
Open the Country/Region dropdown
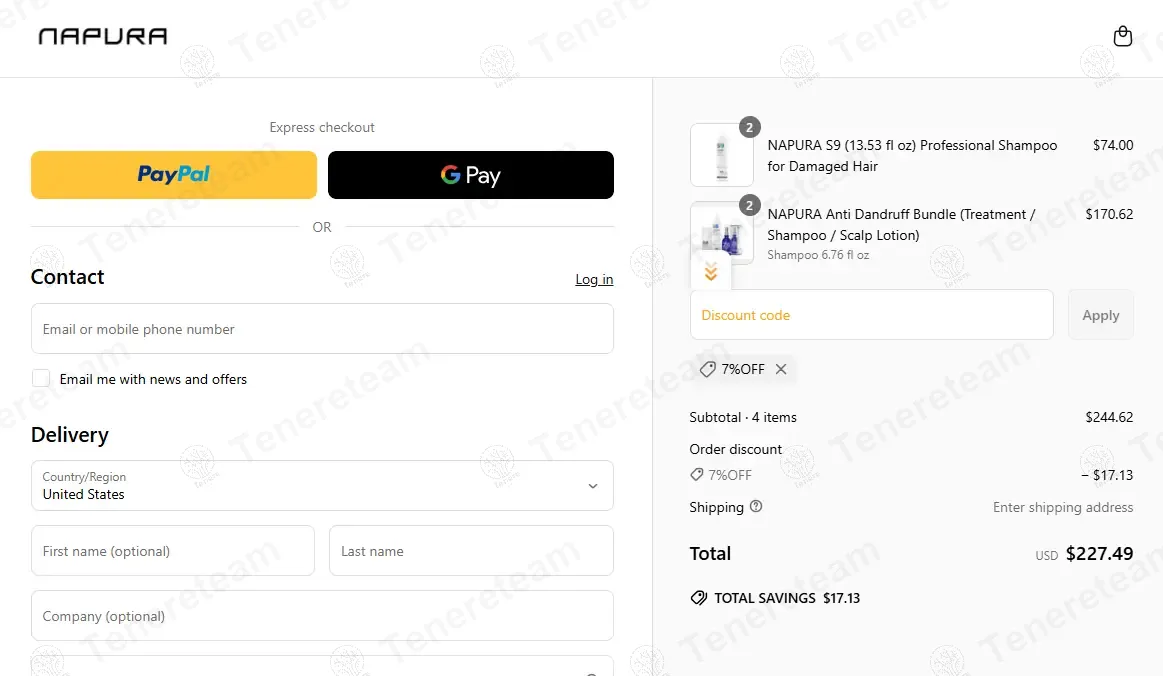coord(322,485)
